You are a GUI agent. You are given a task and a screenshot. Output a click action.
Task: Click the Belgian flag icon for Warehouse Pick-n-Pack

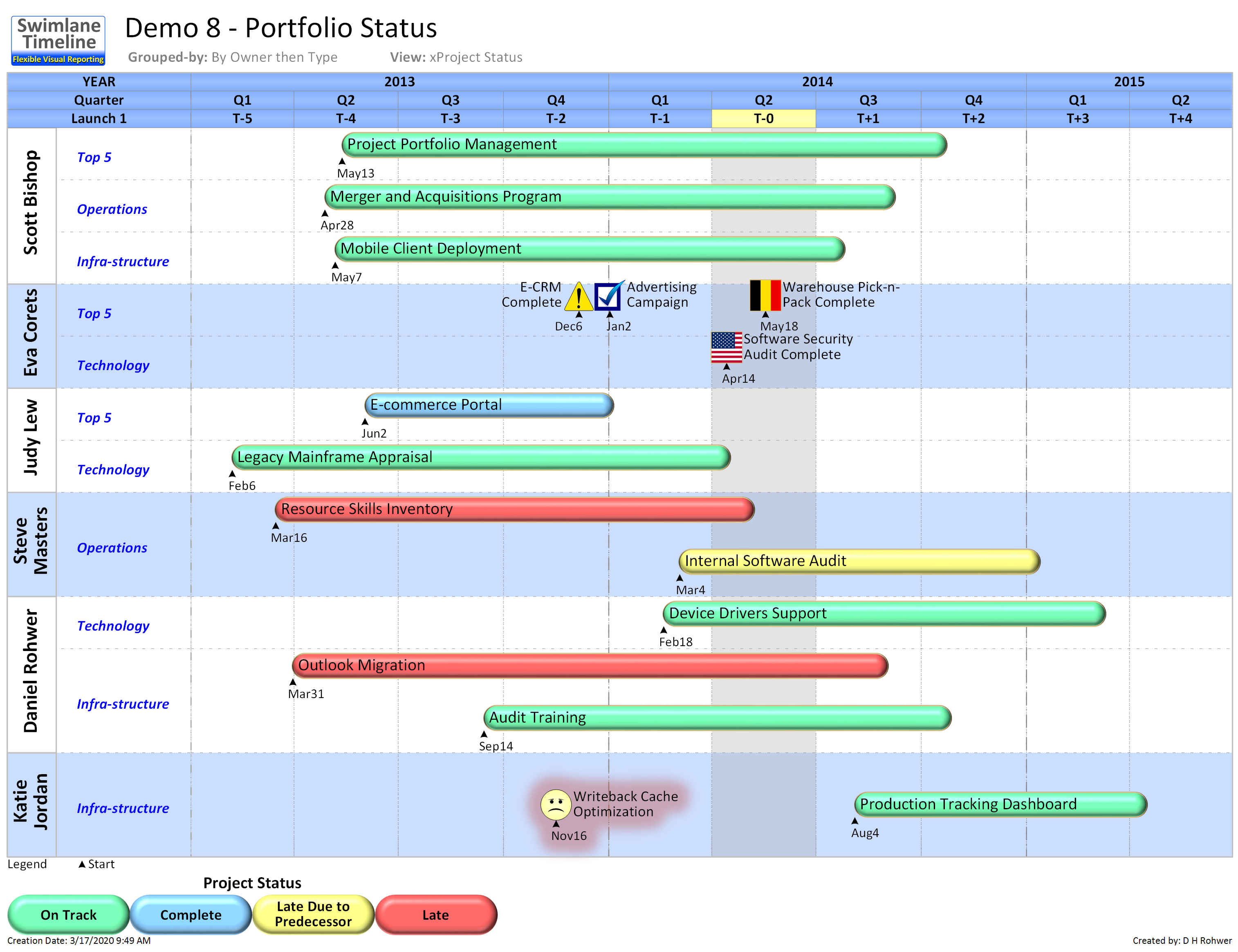pos(765,295)
